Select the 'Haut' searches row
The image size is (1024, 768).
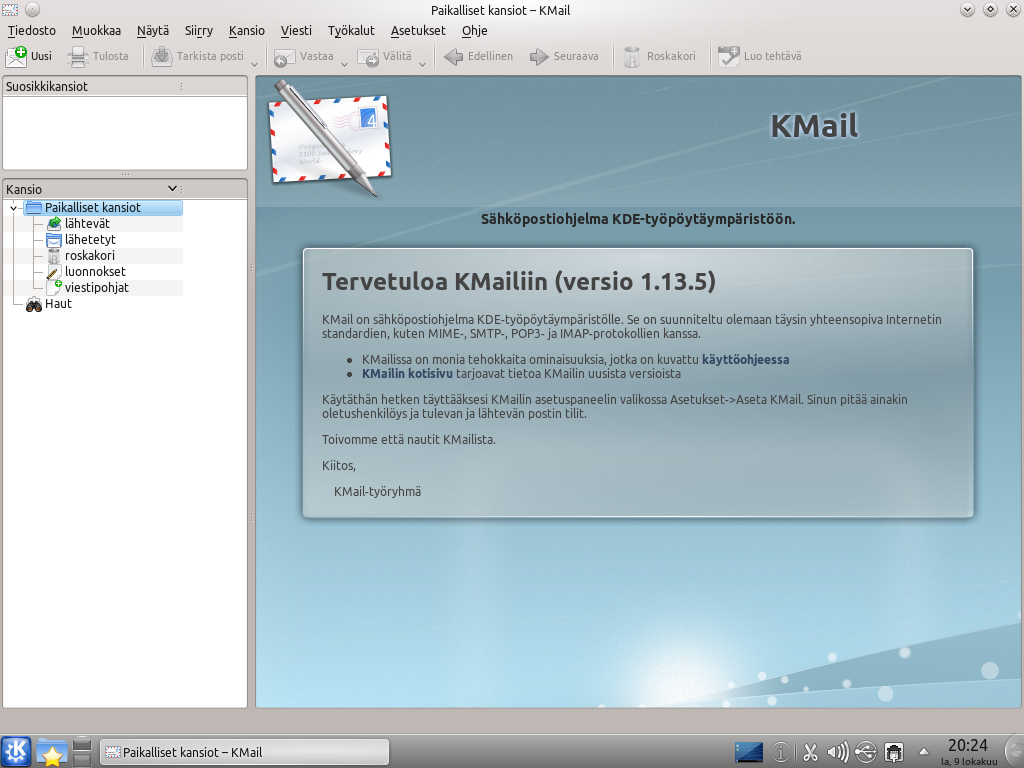(x=58, y=304)
